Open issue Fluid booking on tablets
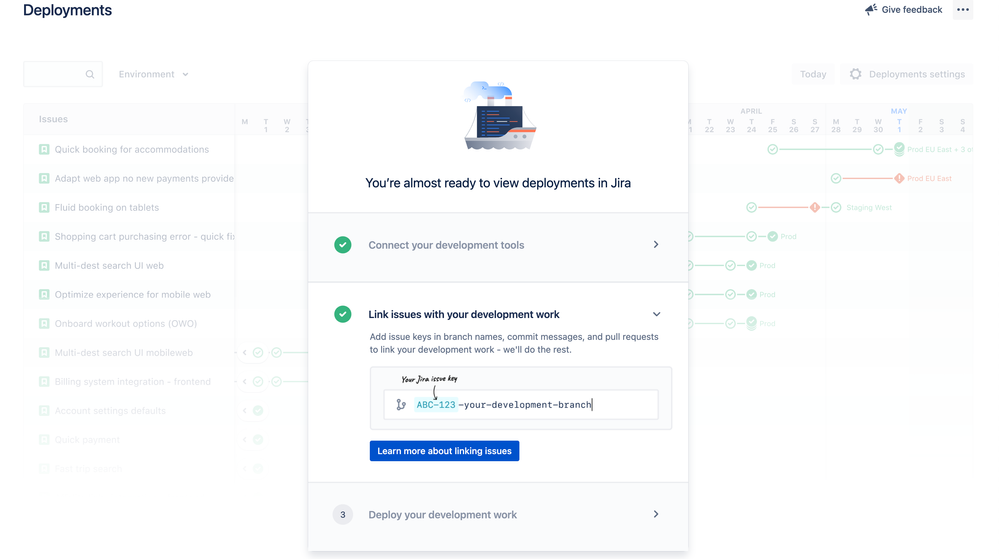The height and width of the screenshot is (559, 999). click(x=106, y=208)
